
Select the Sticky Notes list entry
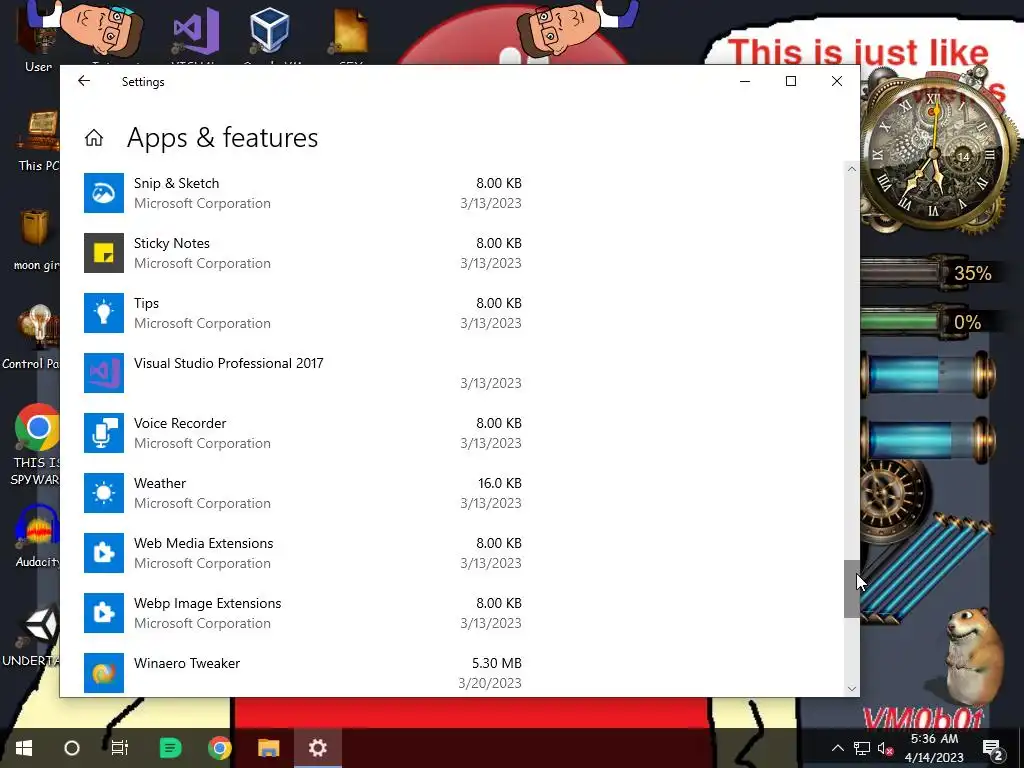point(303,253)
